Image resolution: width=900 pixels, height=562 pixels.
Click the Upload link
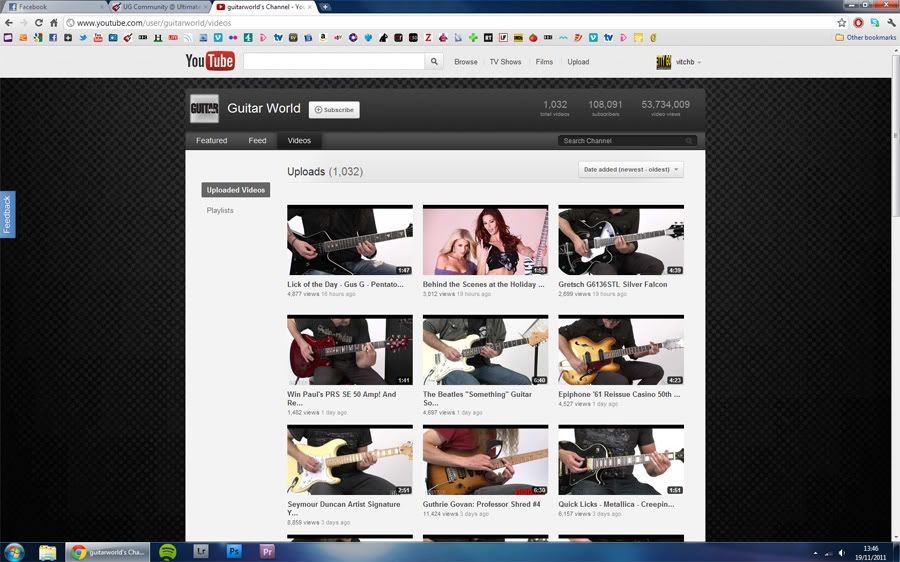(578, 62)
